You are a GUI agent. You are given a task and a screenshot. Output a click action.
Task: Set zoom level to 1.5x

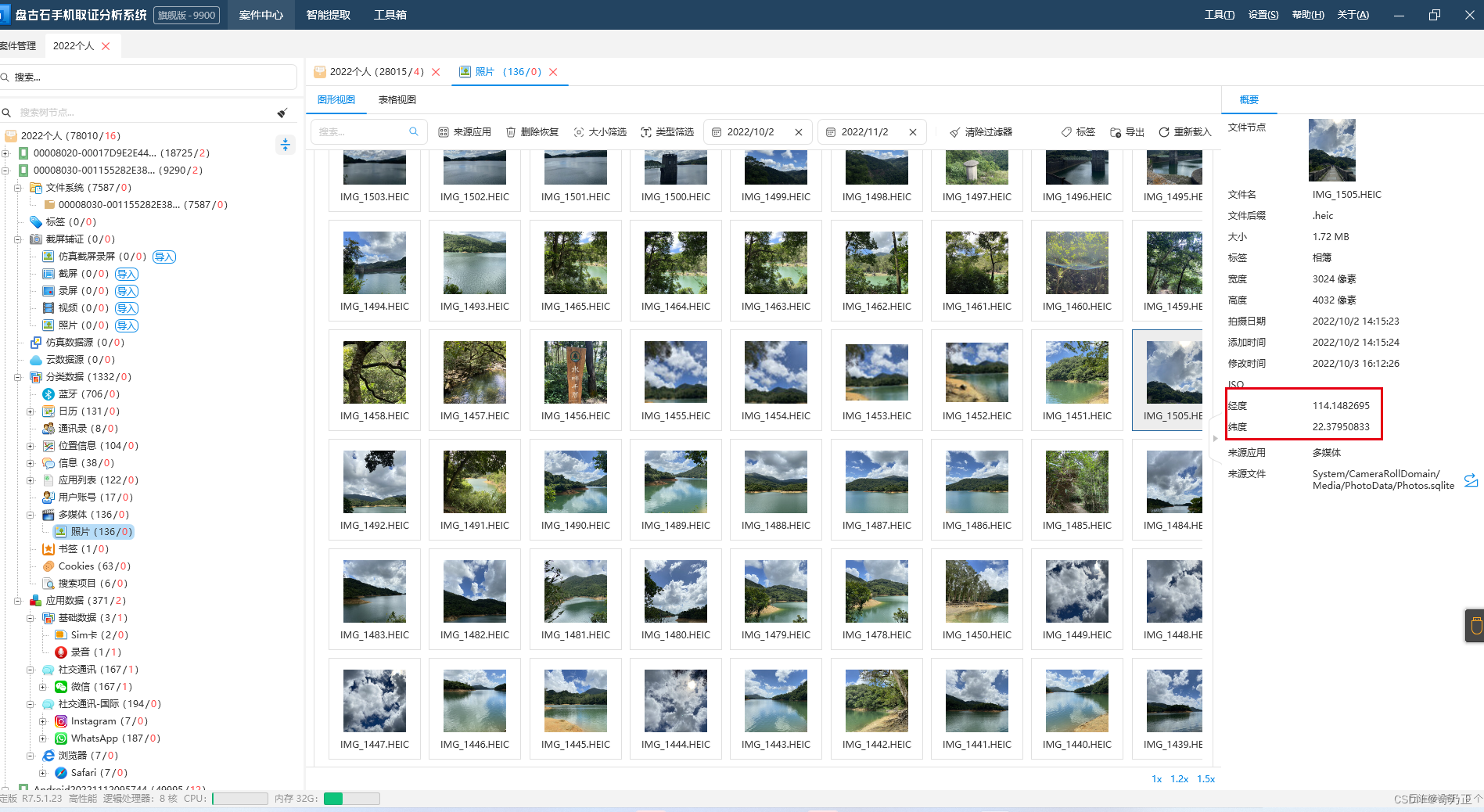click(x=1206, y=779)
